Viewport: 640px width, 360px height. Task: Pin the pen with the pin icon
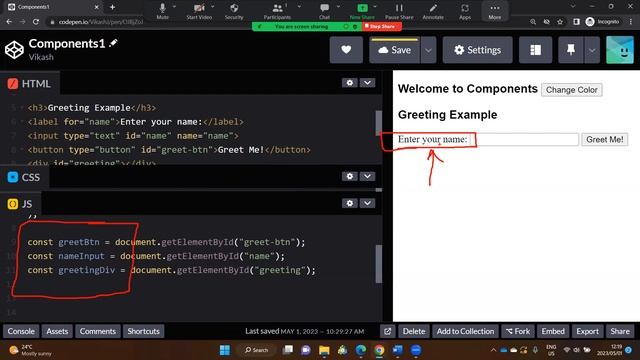point(571,50)
